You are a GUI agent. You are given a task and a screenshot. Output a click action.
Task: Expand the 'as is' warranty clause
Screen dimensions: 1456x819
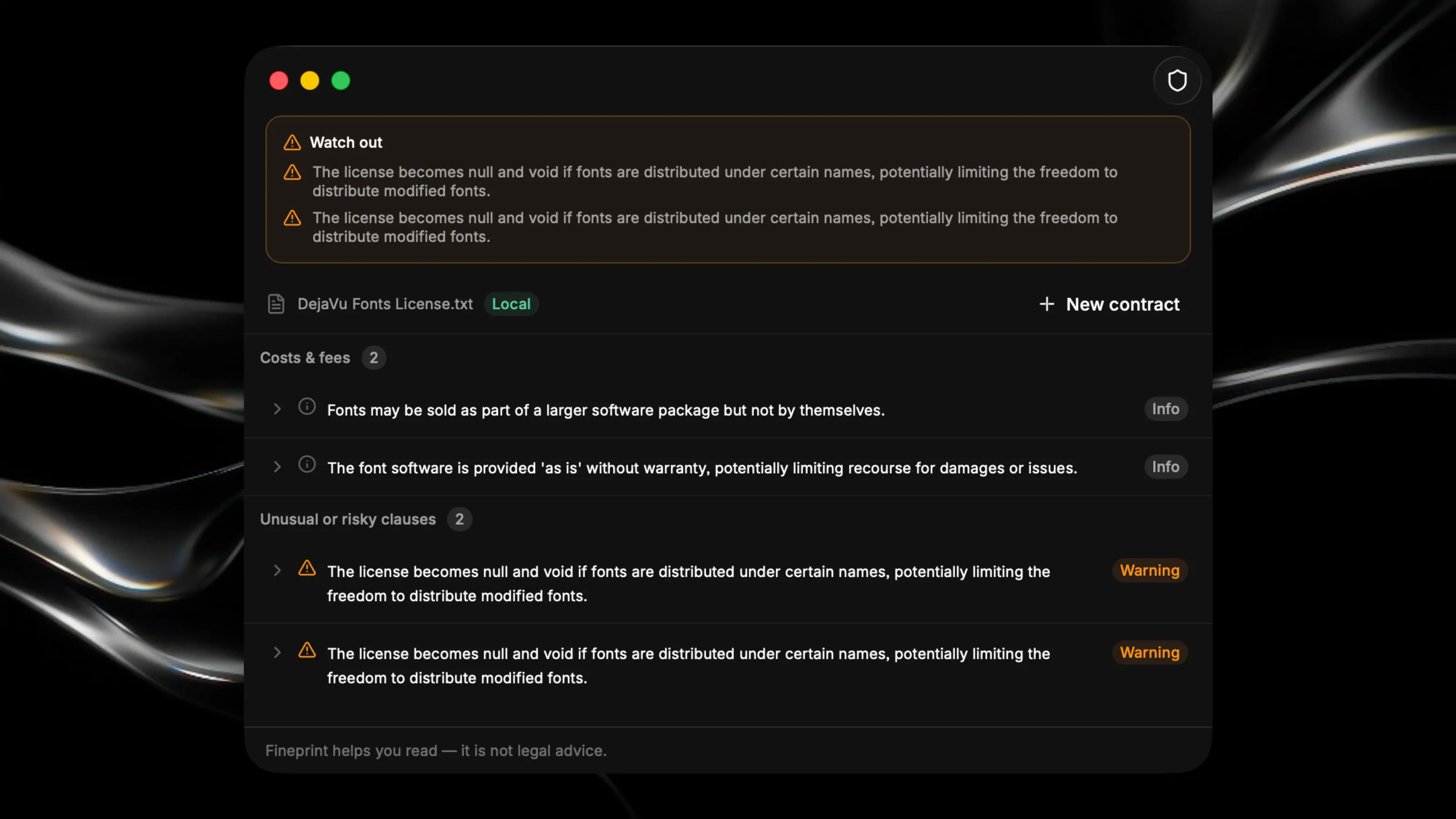click(x=277, y=467)
